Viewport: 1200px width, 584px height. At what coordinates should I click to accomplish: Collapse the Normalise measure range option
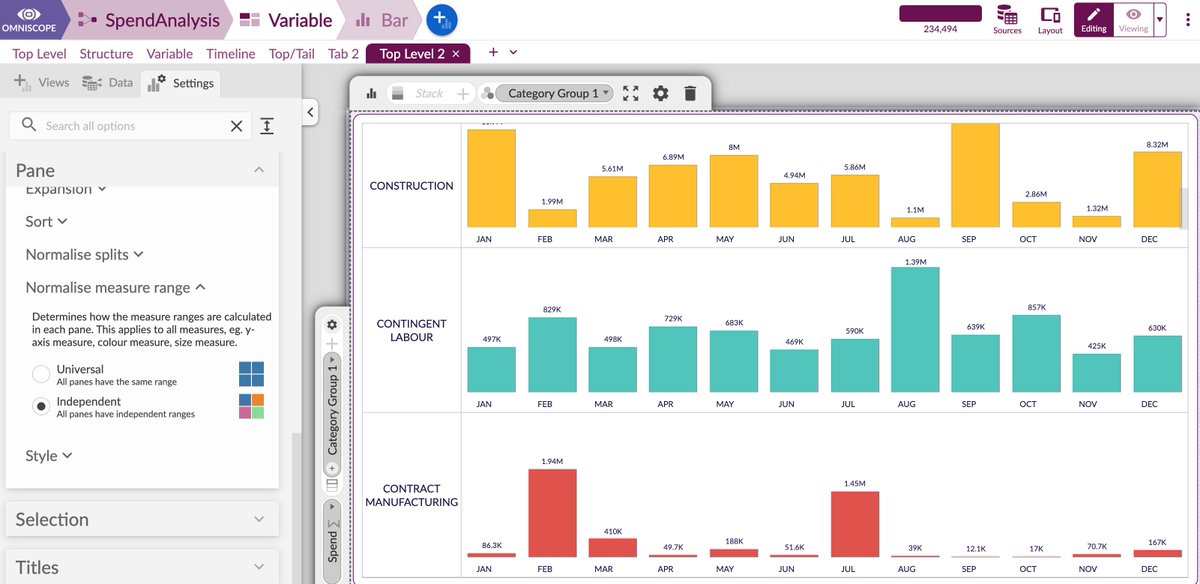coord(116,288)
